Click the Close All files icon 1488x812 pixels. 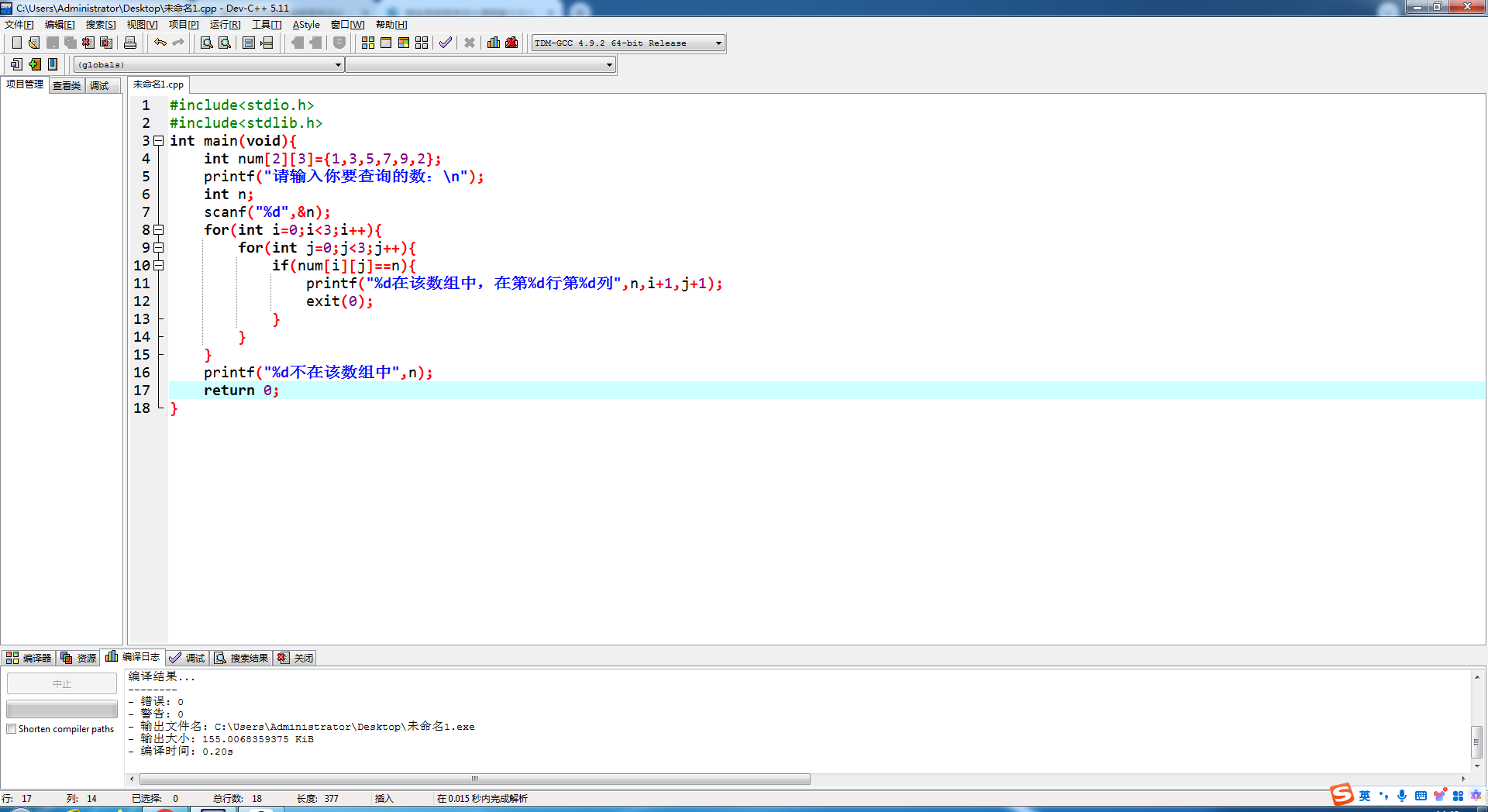click(x=106, y=43)
